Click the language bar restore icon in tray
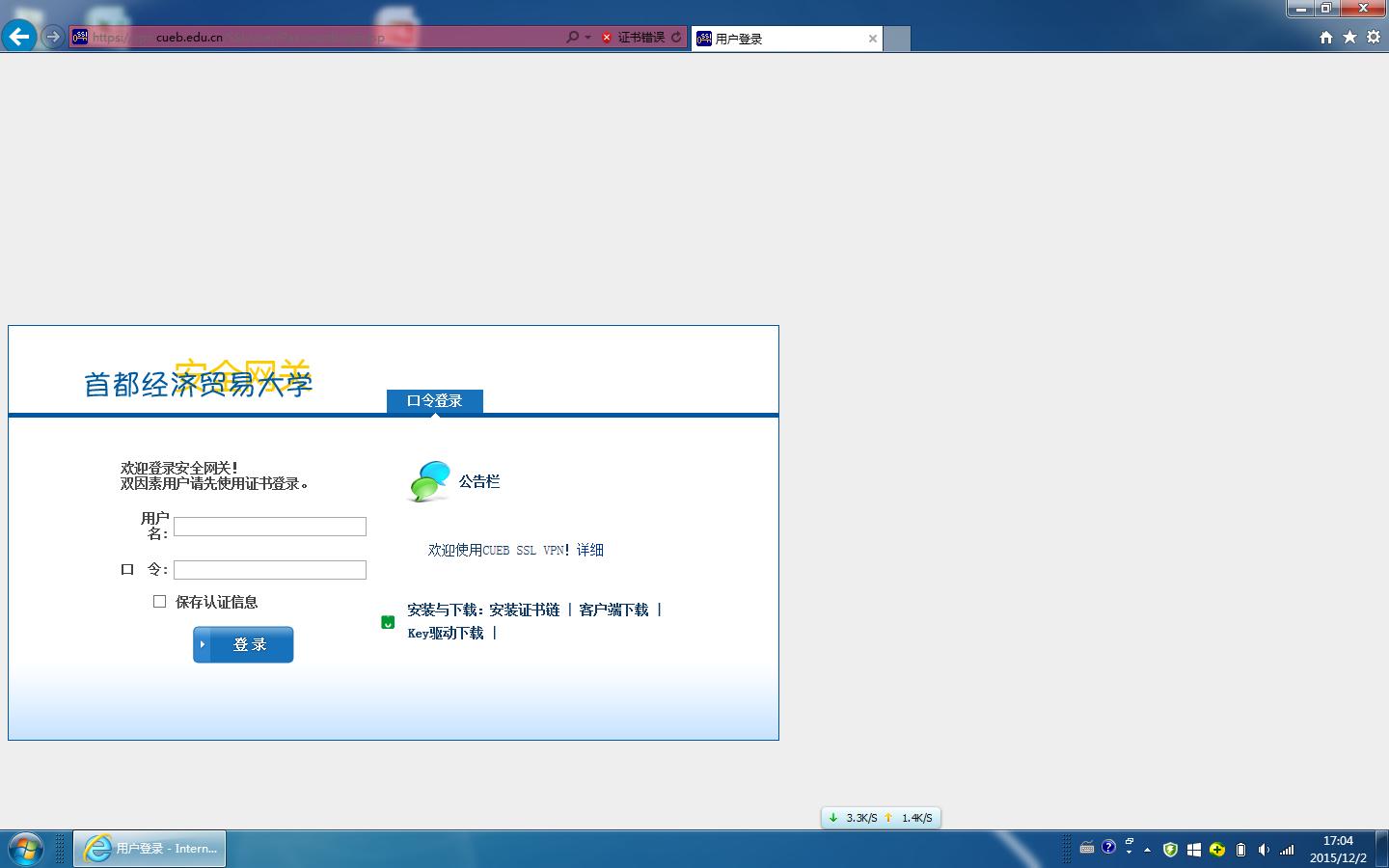Viewport: 1389px width, 868px height. click(1130, 842)
